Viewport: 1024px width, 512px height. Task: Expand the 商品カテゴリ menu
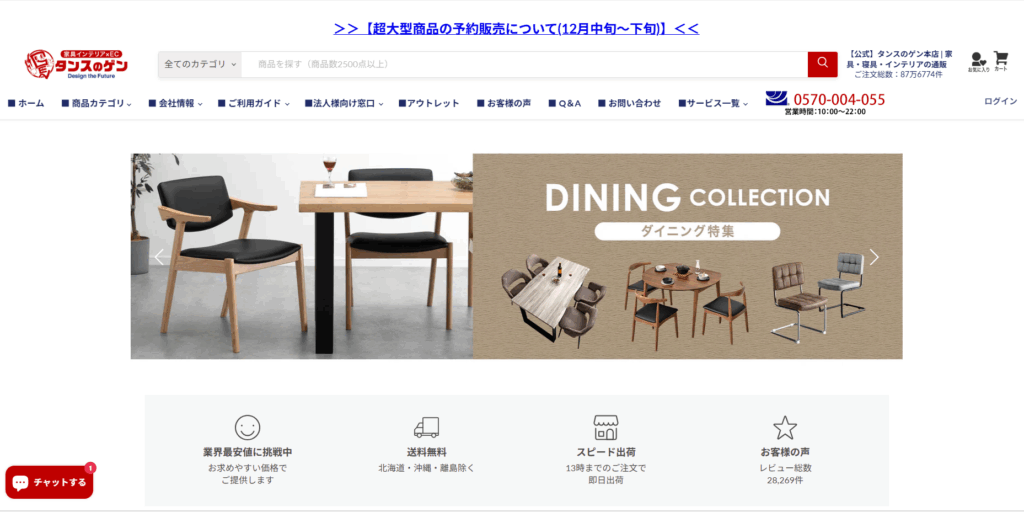97,103
